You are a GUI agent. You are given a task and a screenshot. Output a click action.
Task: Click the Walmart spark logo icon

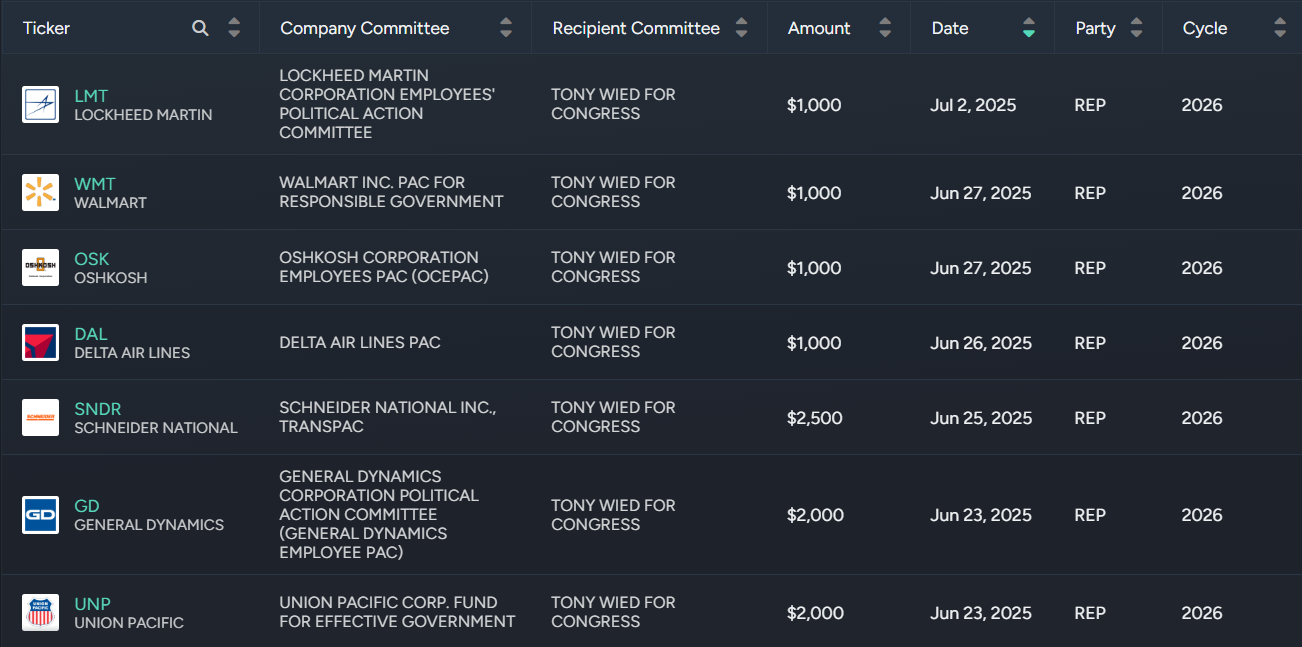pyautogui.click(x=41, y=193)
